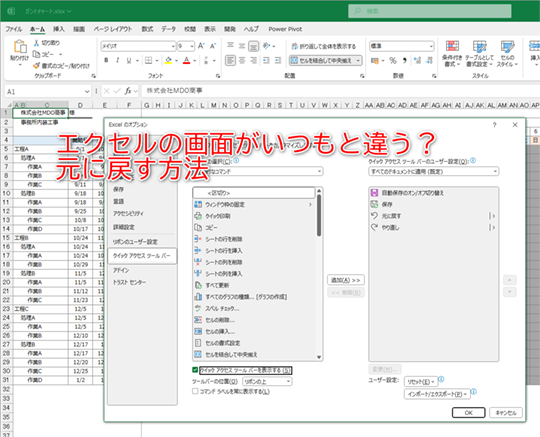Select 詳細設定 in options sidebar
This screenshot has width=540, height=437.
click(142, 227)
